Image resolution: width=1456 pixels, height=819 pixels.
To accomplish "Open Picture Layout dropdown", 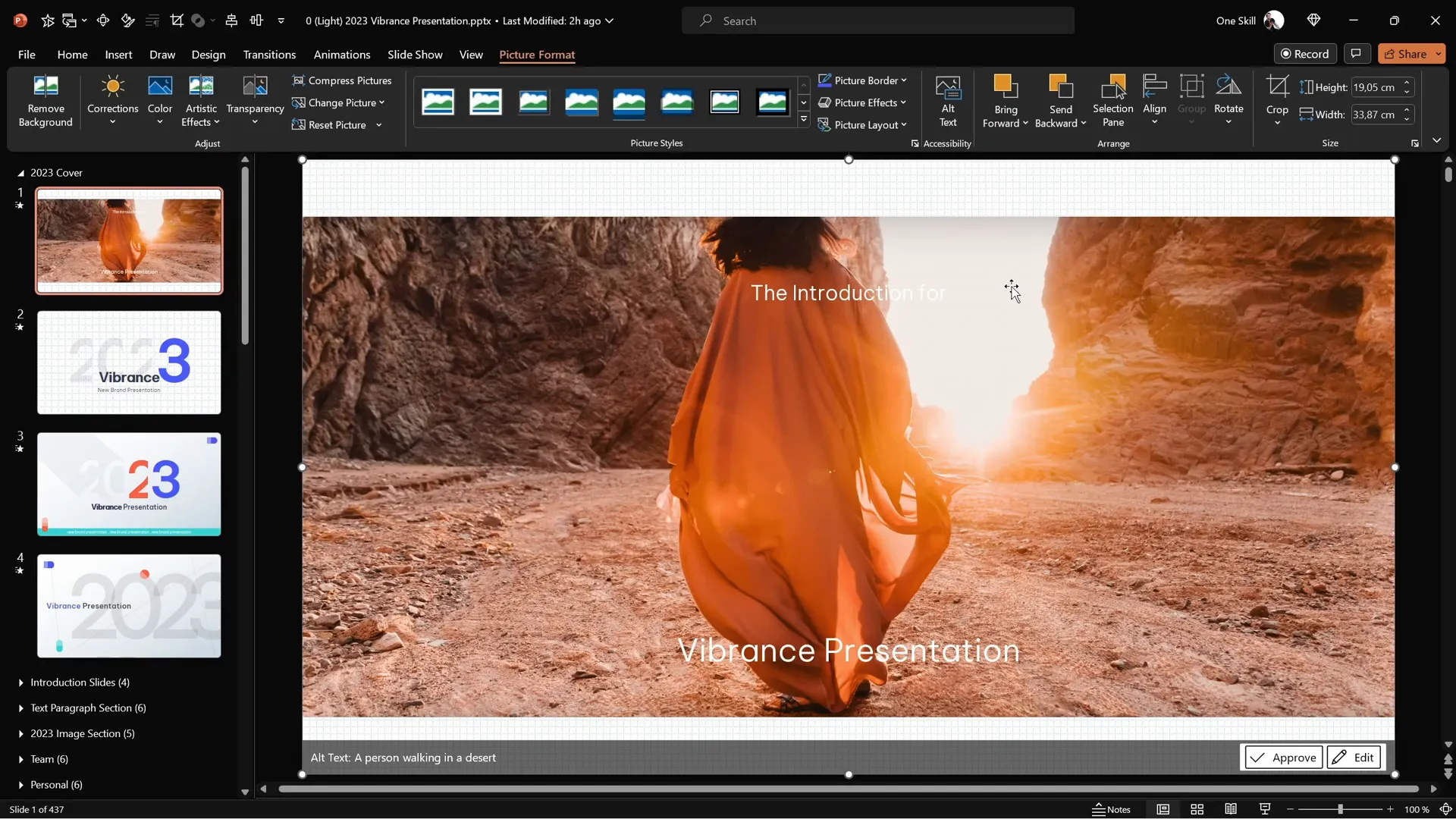I will (x=862, y=124).
